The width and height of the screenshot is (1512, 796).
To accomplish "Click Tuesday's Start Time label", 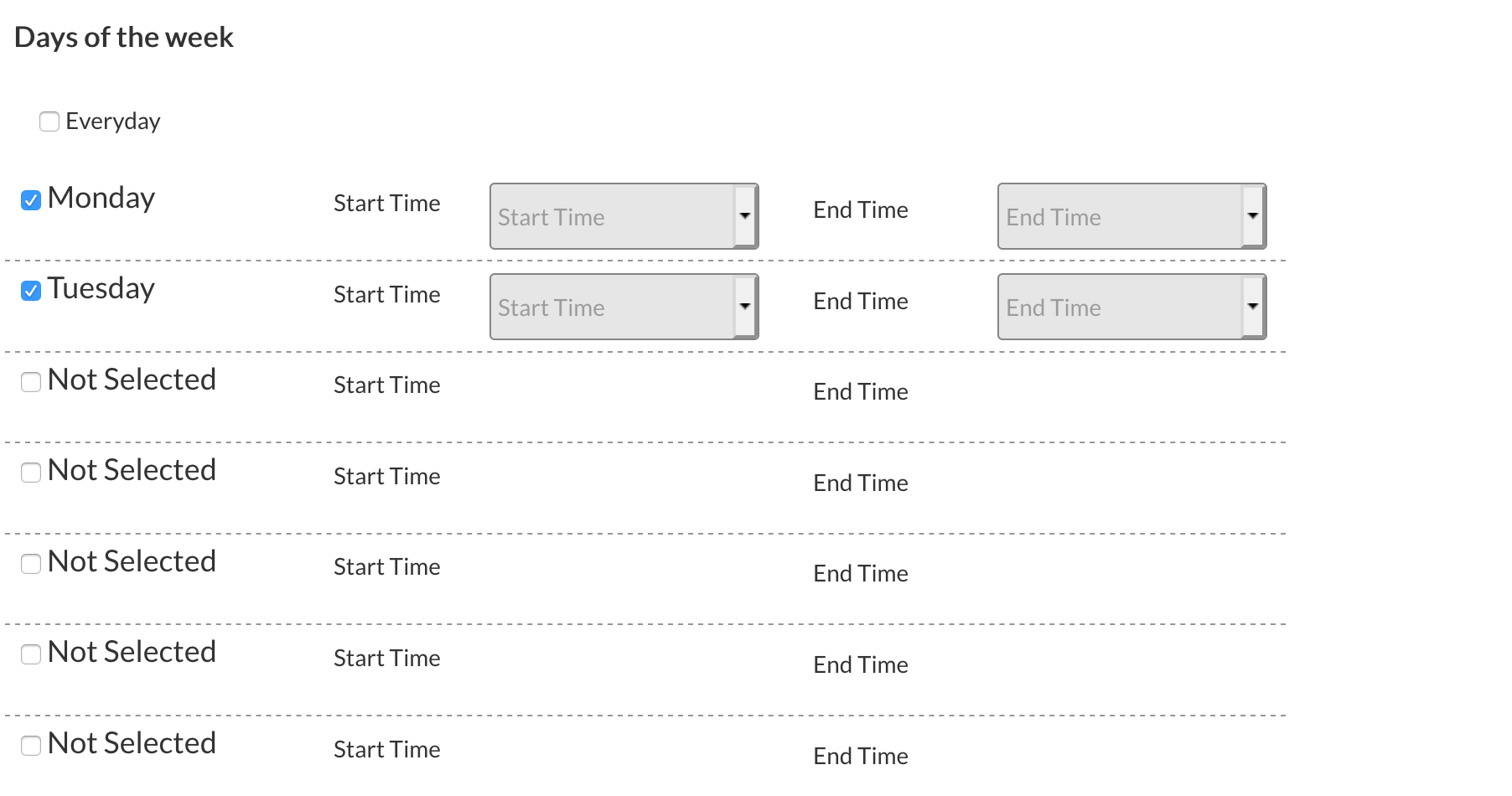I will click(x=386, y=294).
